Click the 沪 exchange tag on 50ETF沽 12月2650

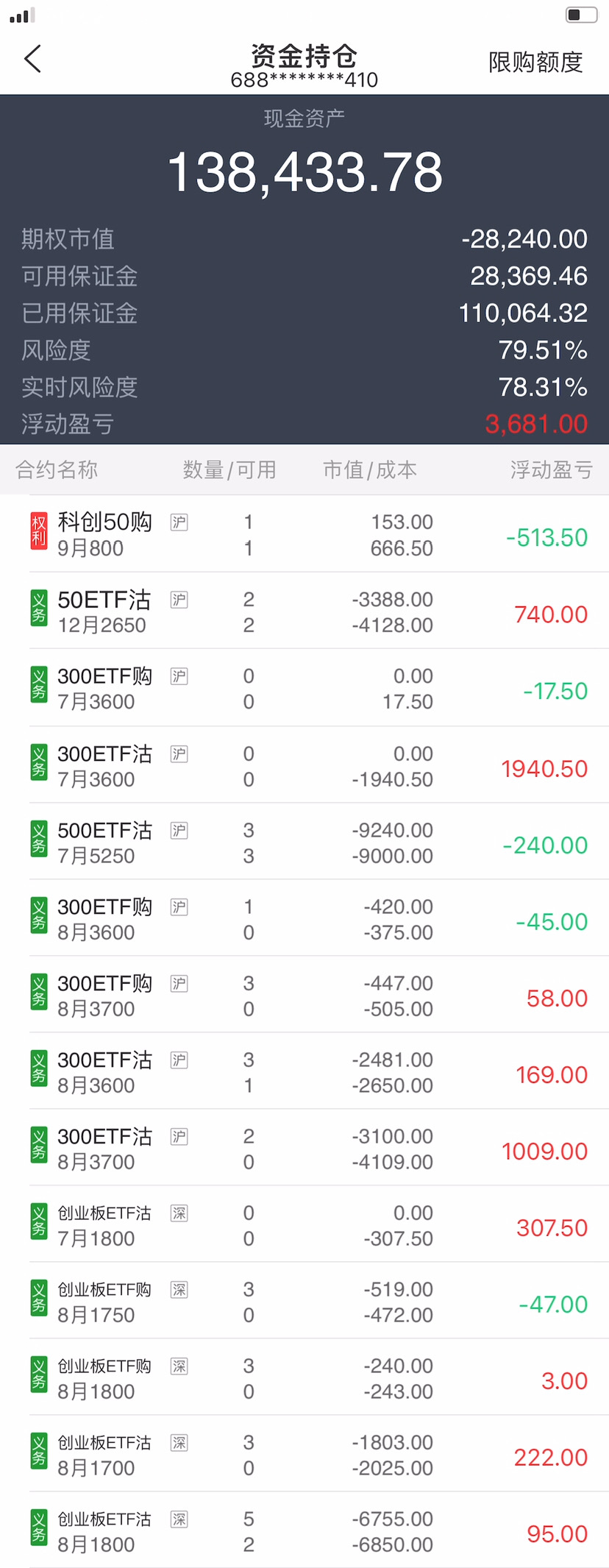pyautogui.click(x=179, y=600)
